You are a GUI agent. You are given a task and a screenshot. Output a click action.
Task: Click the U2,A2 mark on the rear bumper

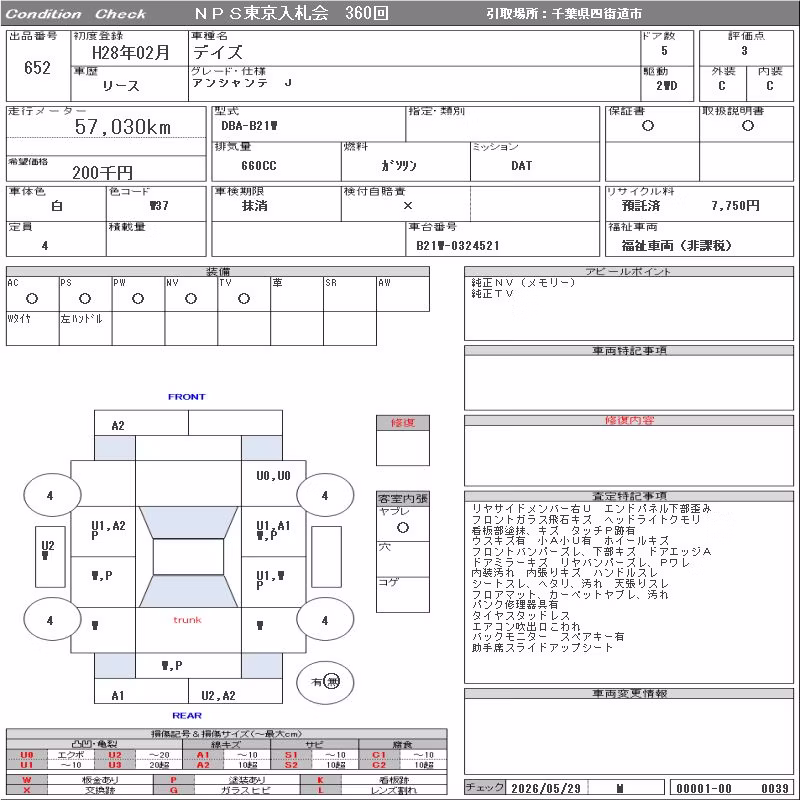[218, 695]
